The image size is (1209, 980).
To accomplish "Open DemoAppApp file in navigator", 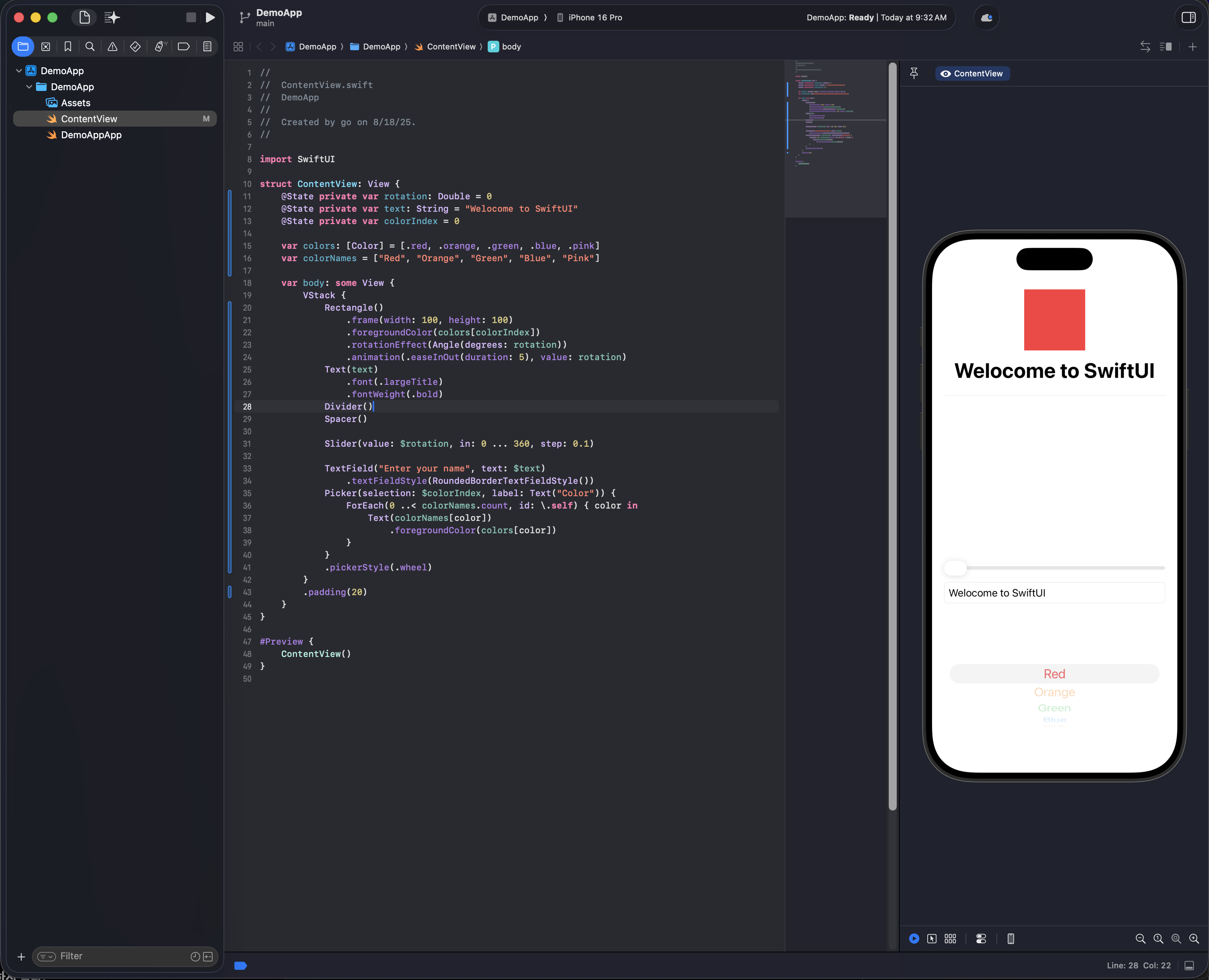I will tap(91, 135).
